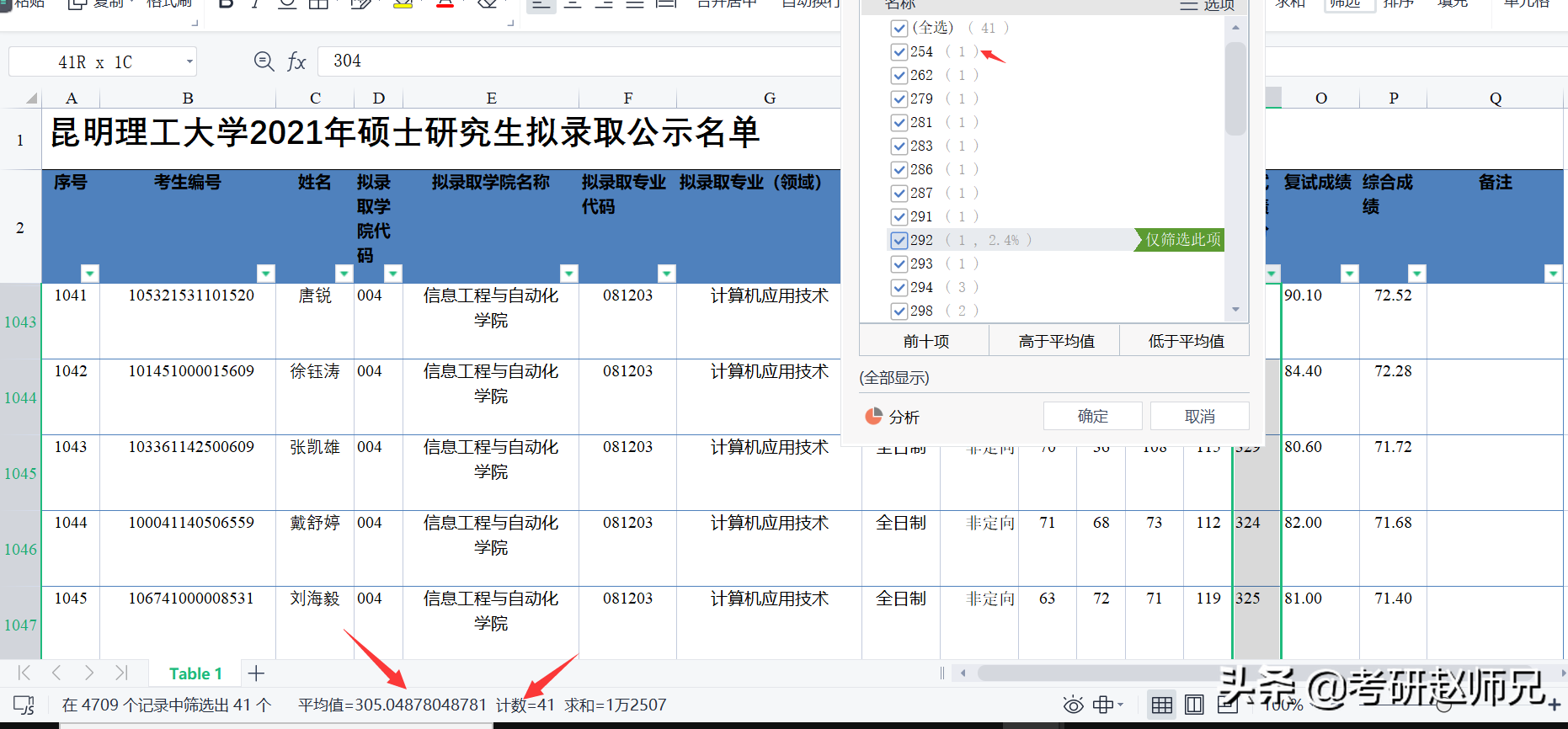The image size is (1568, 729).
Task: Open 拟录取学院名称 column filter dropdown
Action: coord(569,274)
